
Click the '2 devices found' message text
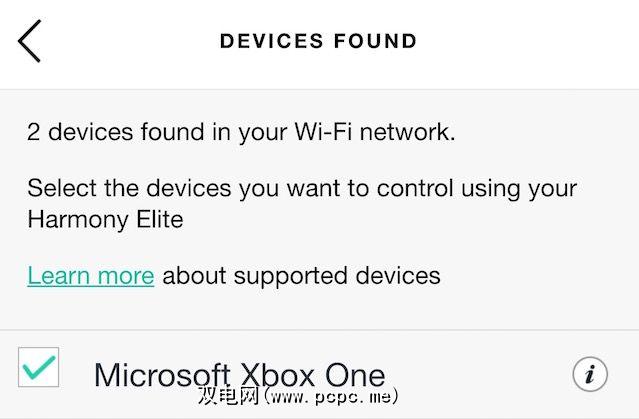point(241,131)
